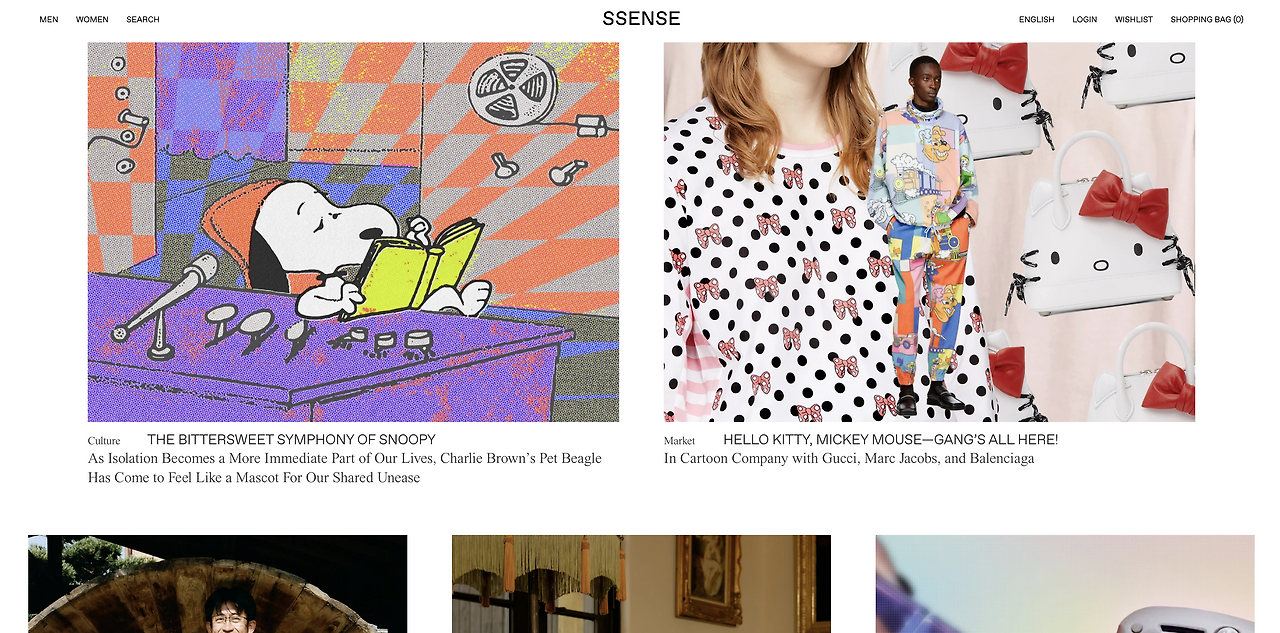This screenshot has height=633, width=1280.
Task: Click SEARCH in the top navigation
Action: point(143,20)
